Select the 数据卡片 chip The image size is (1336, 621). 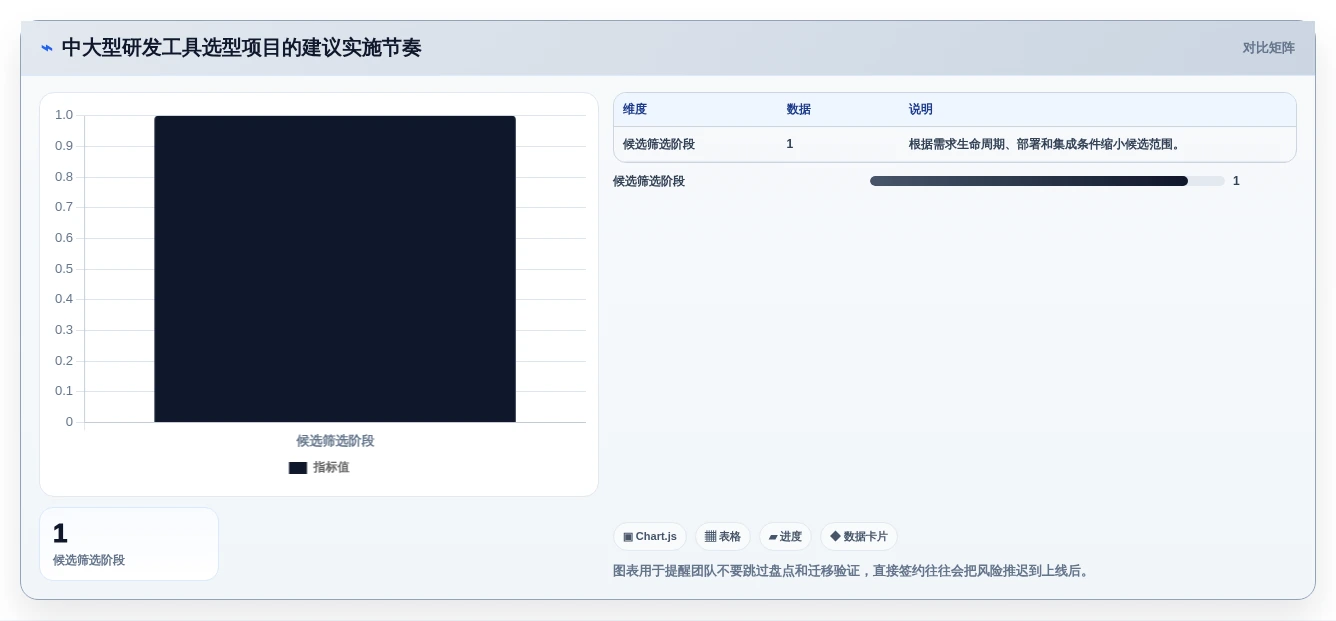tap(859, 537)
